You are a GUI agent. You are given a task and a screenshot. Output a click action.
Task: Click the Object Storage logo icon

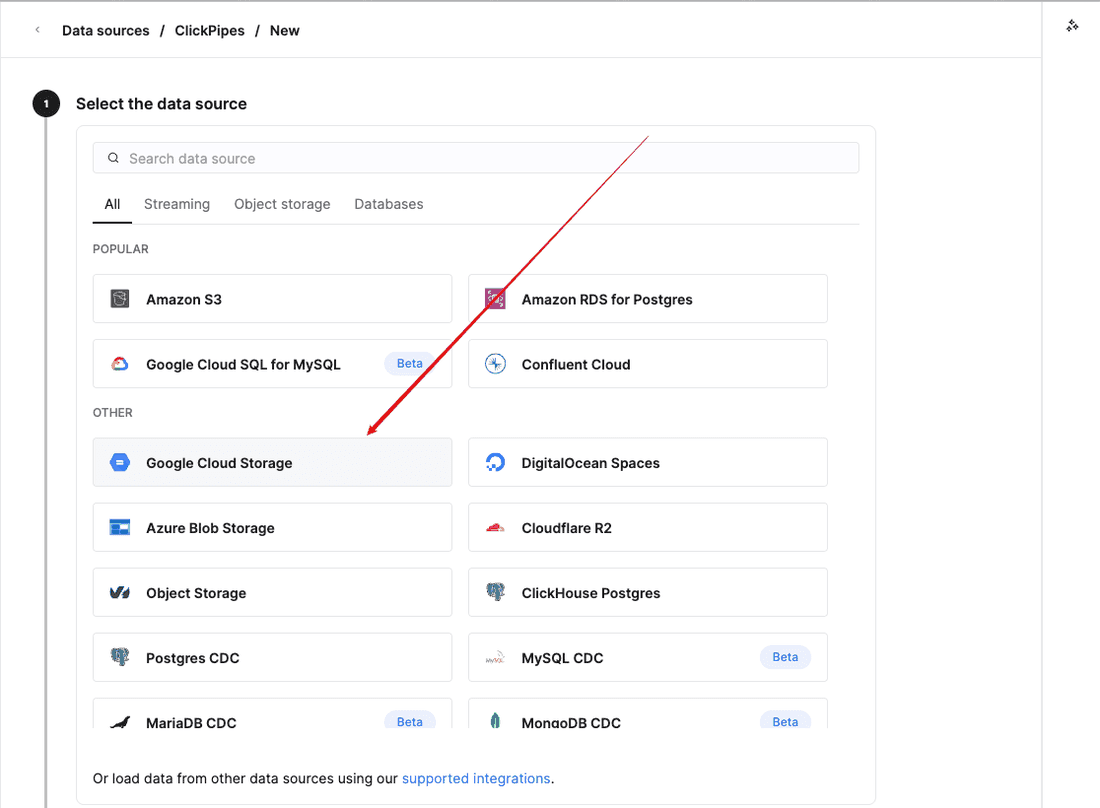point(120,593)
